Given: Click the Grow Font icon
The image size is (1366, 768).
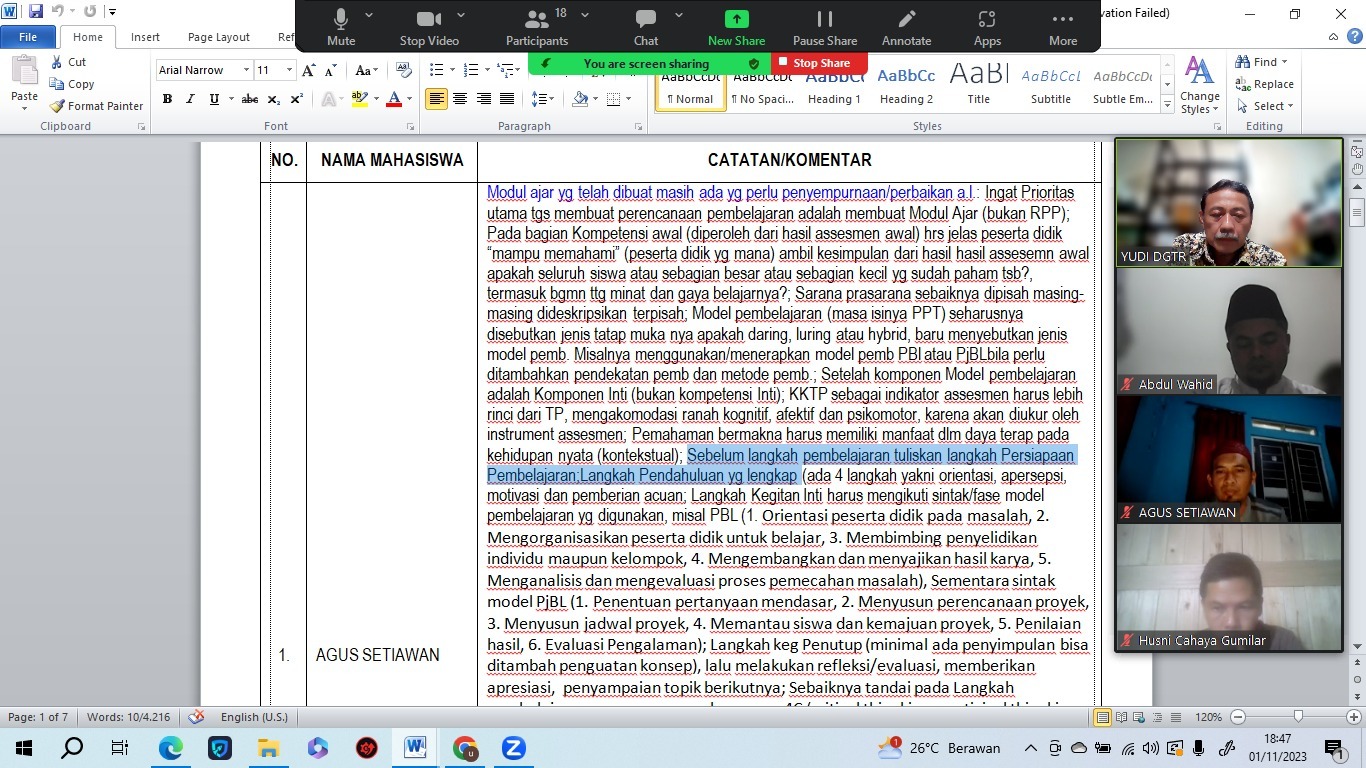Looking at the screenshot, I should point(309,70).
